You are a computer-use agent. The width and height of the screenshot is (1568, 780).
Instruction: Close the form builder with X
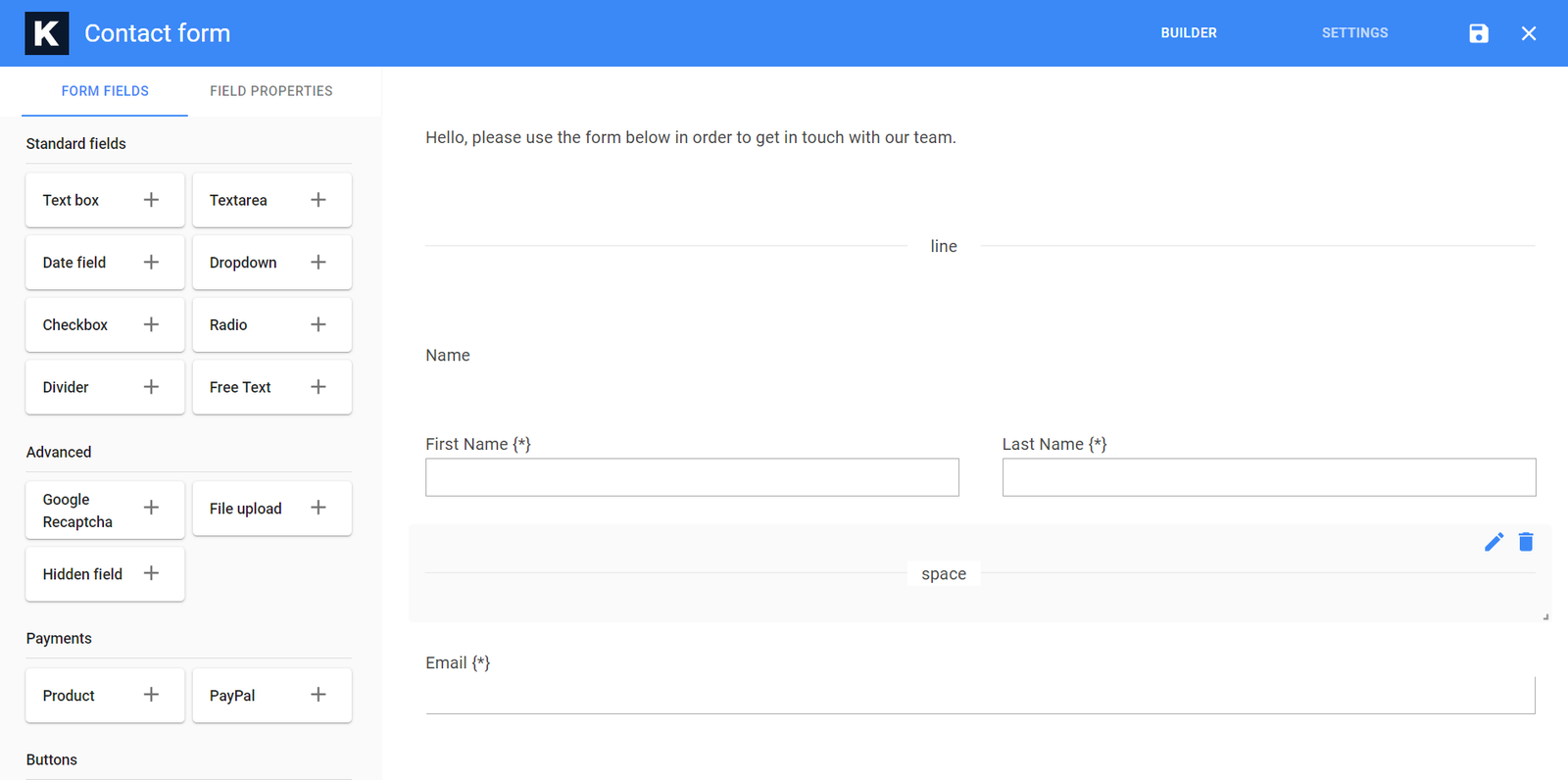pyautogui.click(x=1529, y=33)
